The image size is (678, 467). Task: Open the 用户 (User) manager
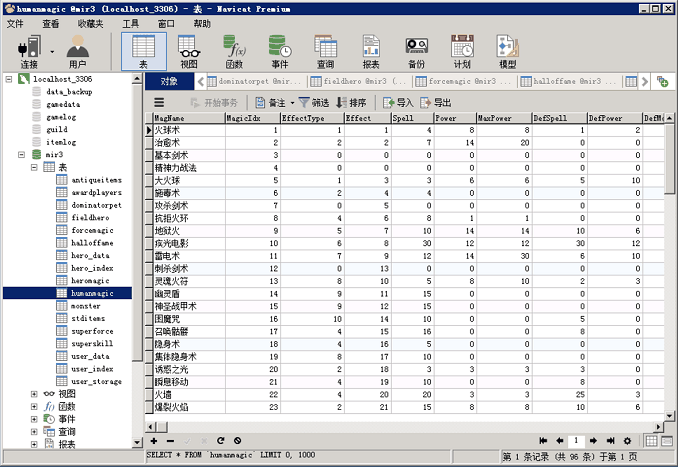78,50
